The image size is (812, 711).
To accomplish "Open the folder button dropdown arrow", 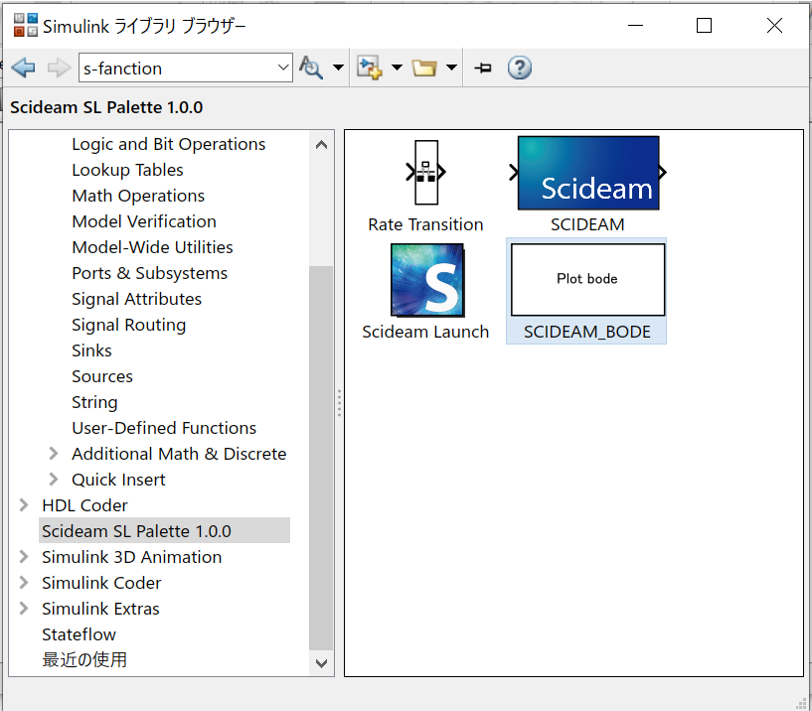I will pos(452,67).
